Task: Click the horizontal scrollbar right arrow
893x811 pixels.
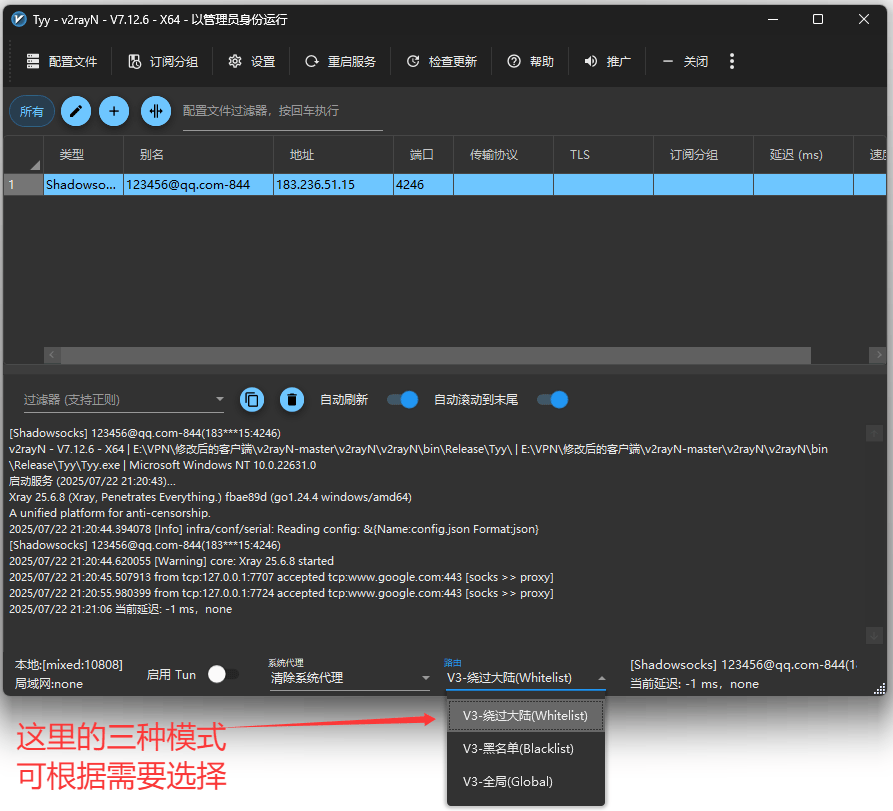Action: (x=878, y=355)
